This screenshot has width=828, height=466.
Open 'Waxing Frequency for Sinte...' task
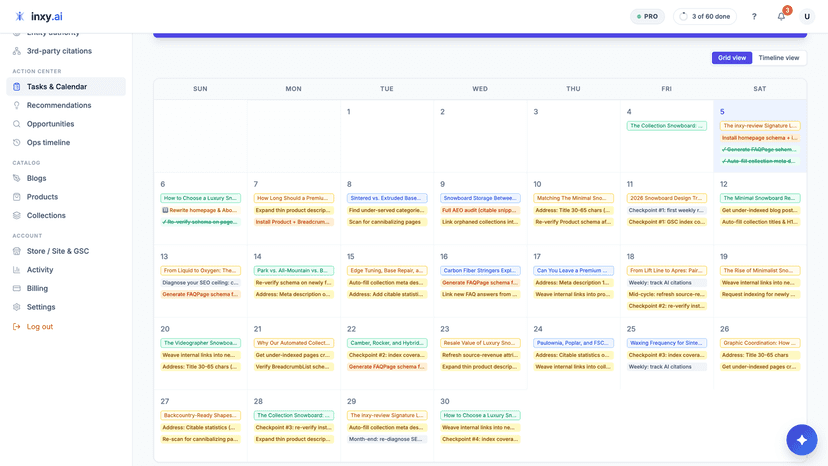(x=666, y=343)
